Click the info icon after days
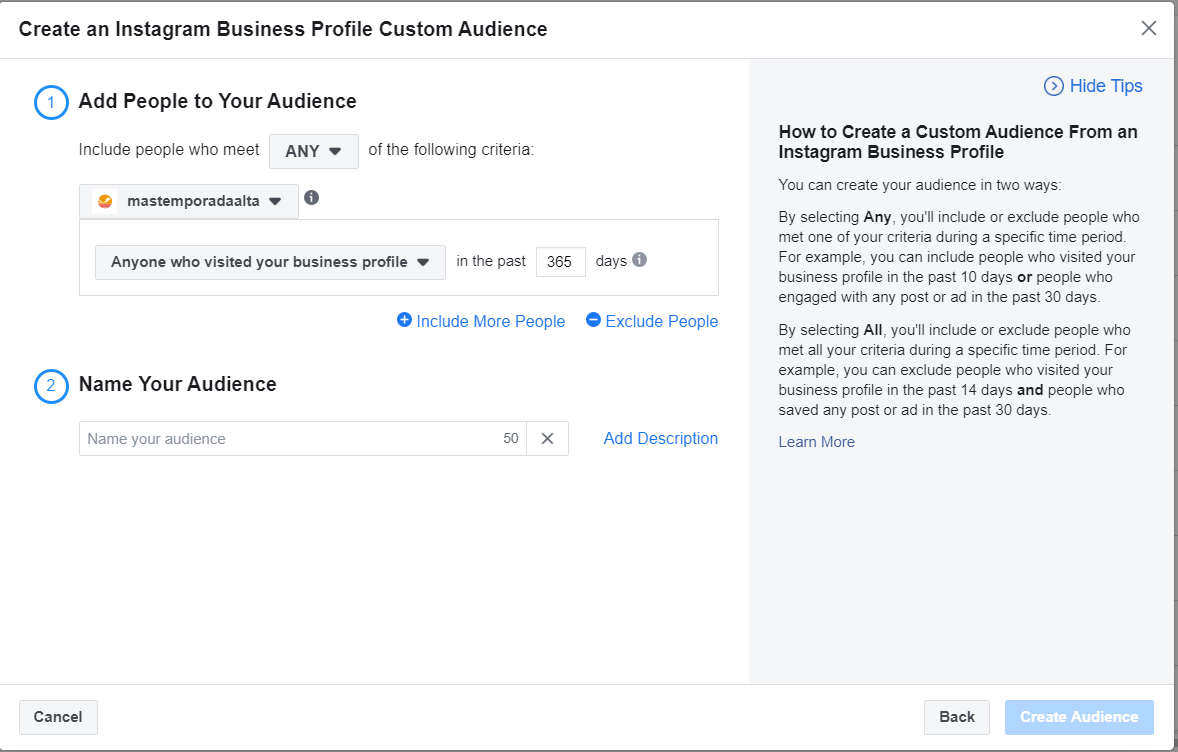The image size is (1178, 752). [639, 260]
